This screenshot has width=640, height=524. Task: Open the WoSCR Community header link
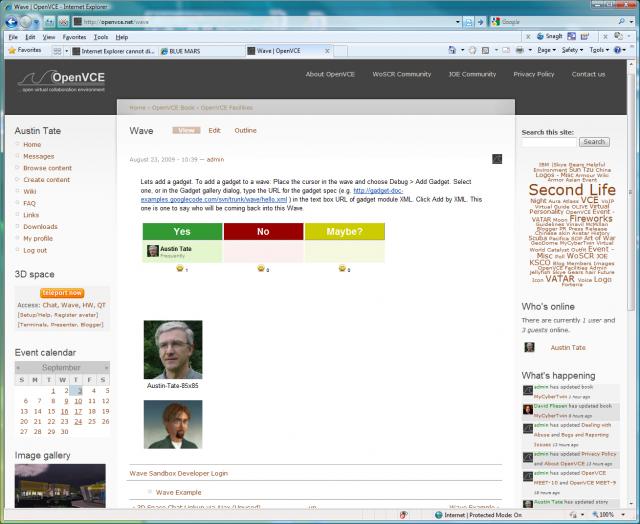point(402,74)
